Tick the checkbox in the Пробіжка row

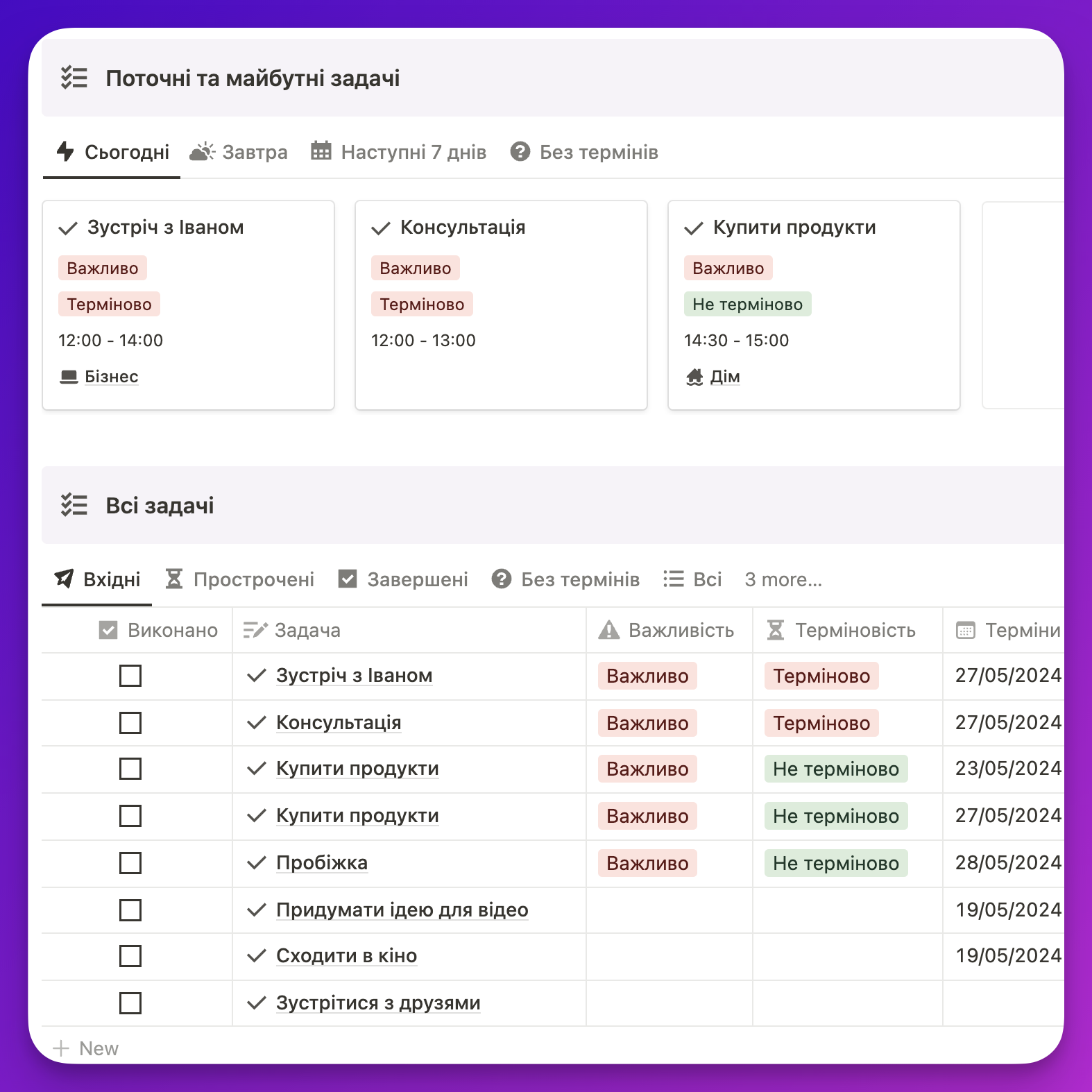point(130,863)
